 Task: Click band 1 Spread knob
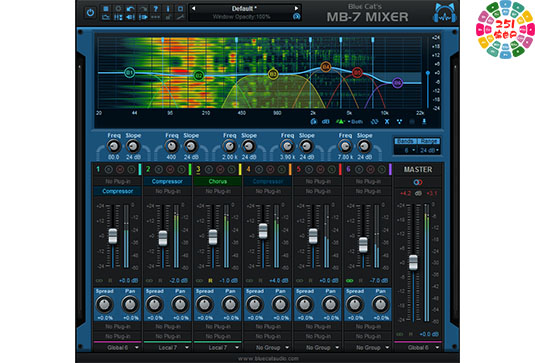[105, 304]
